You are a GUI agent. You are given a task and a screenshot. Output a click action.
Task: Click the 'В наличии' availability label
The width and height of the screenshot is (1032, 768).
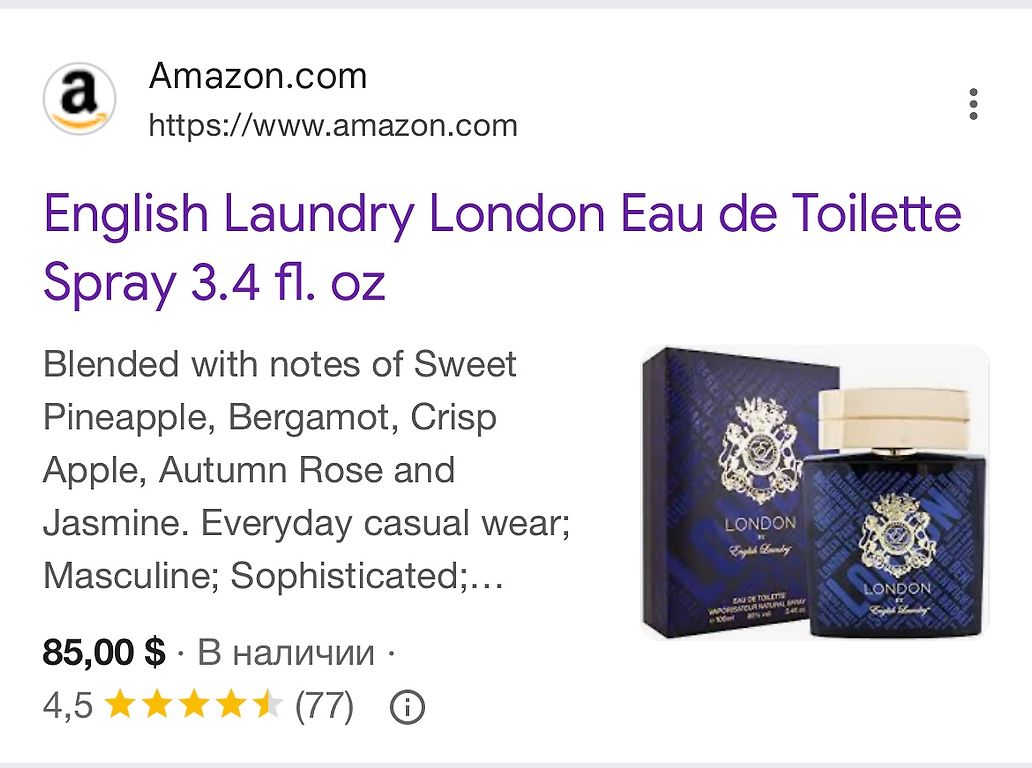(286, 652)
